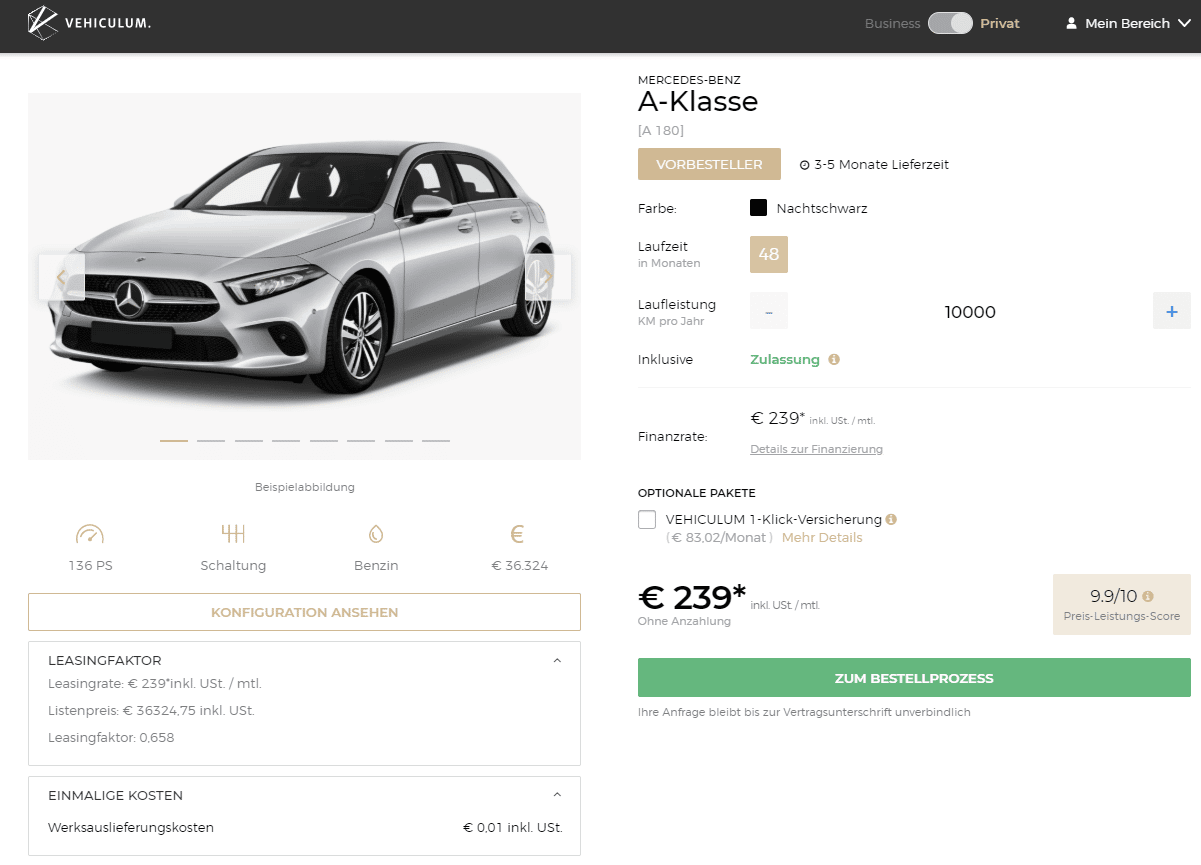
Task: Show previous car image with left arrow
Action: [x=62, y=277]
